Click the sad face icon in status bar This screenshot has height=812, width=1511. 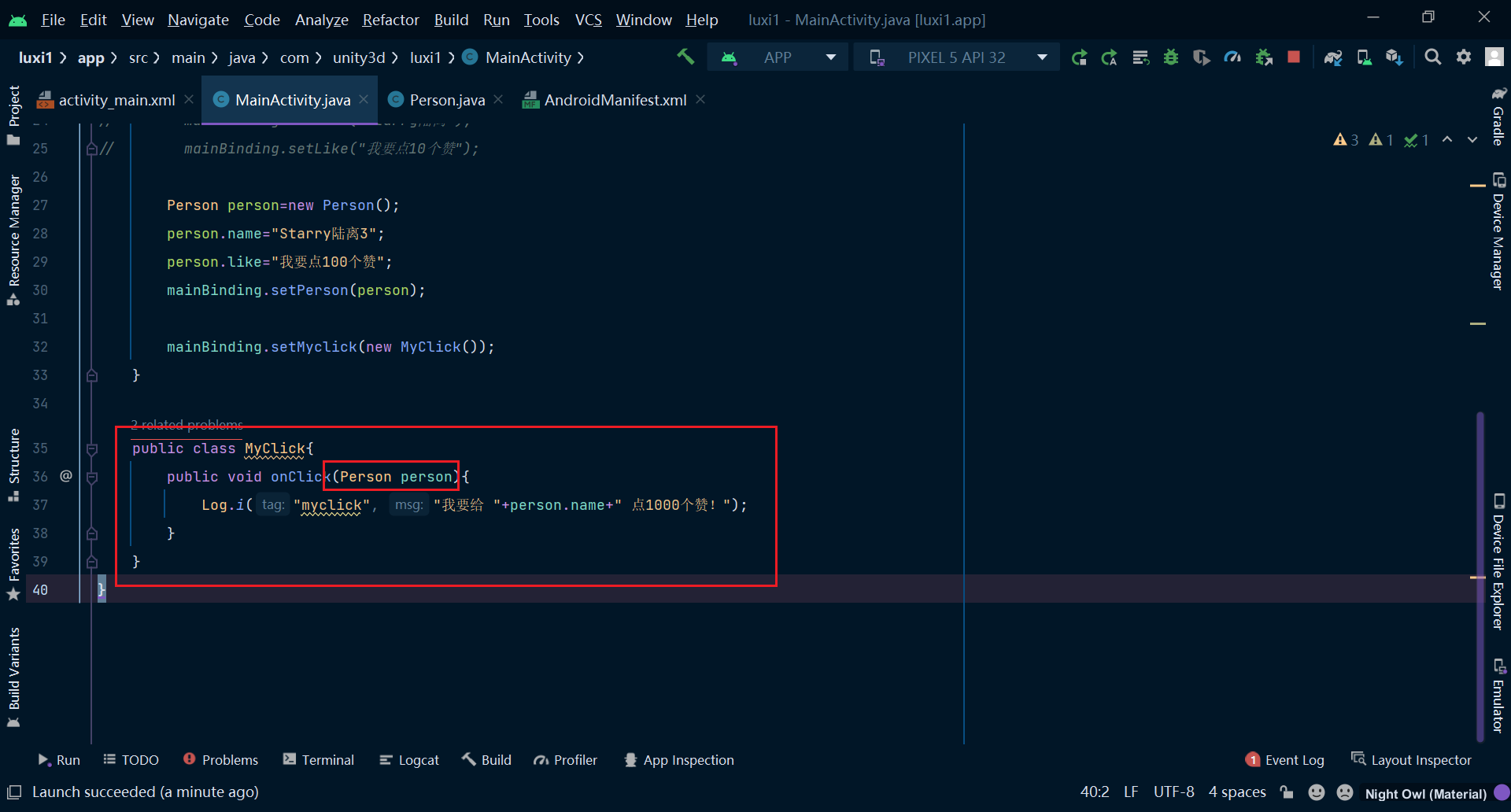[x=1345, y=792]
